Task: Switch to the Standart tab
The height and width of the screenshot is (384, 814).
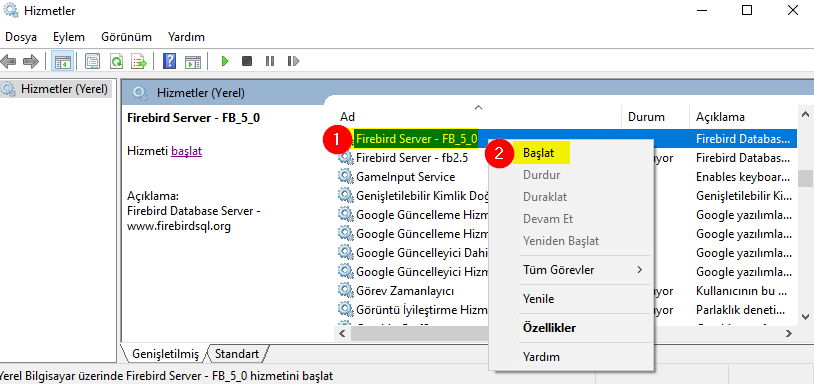Action: [237, 354]
